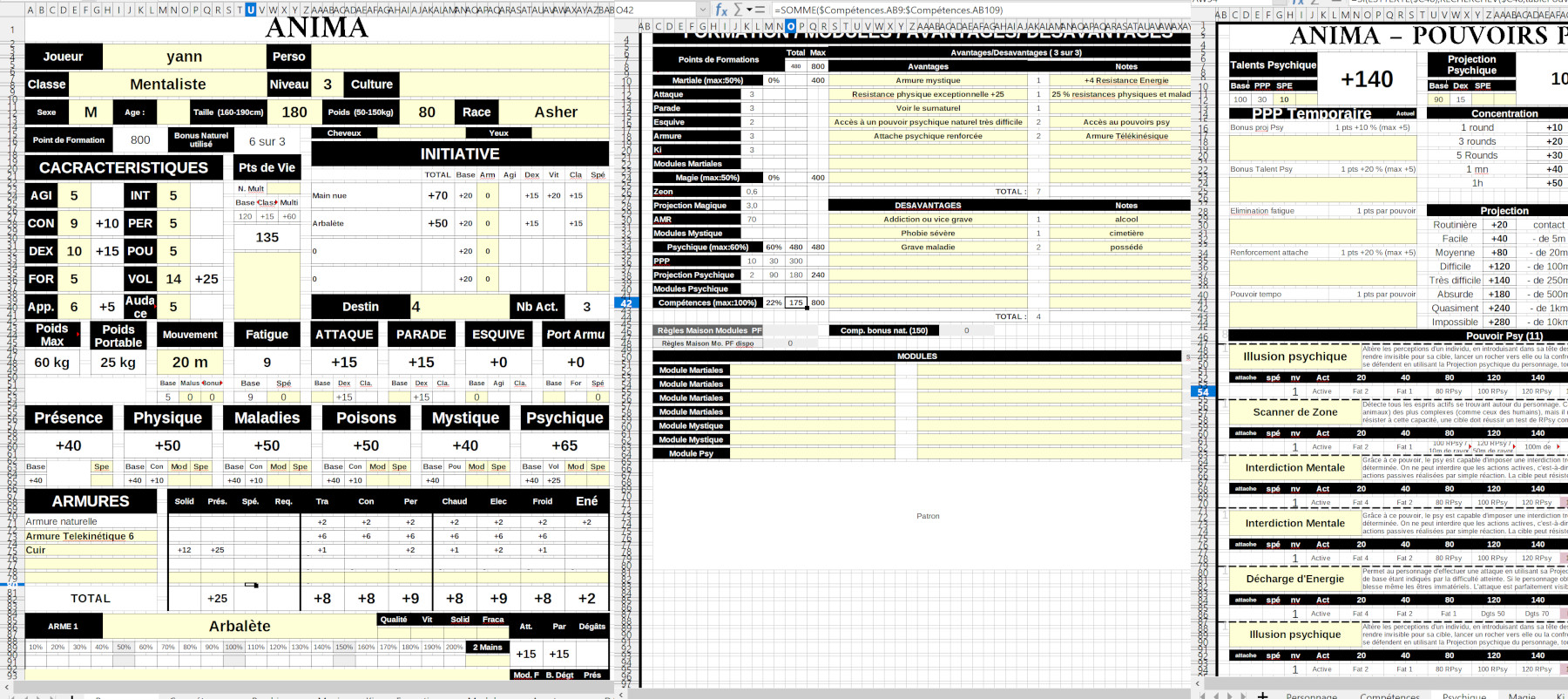Click the 'Elimination fatigue' cell
1568x699 pixels.
point(1262,211)
